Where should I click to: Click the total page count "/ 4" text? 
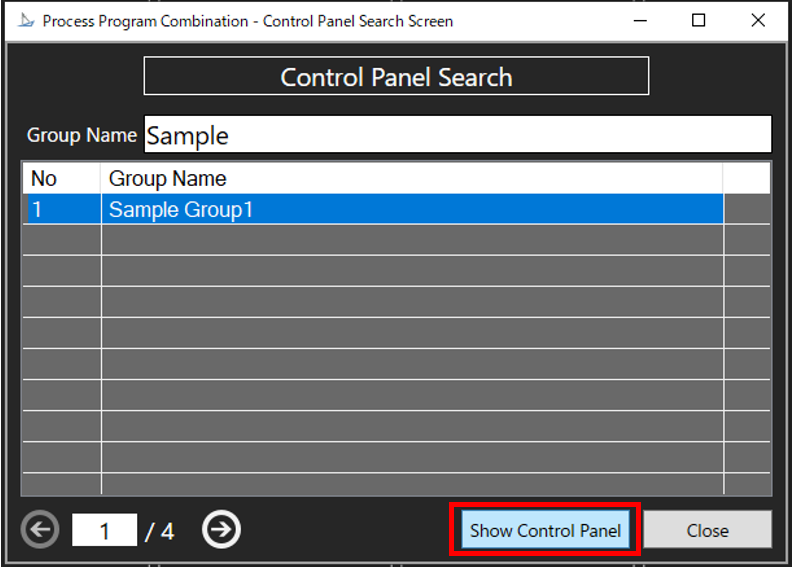160,531
